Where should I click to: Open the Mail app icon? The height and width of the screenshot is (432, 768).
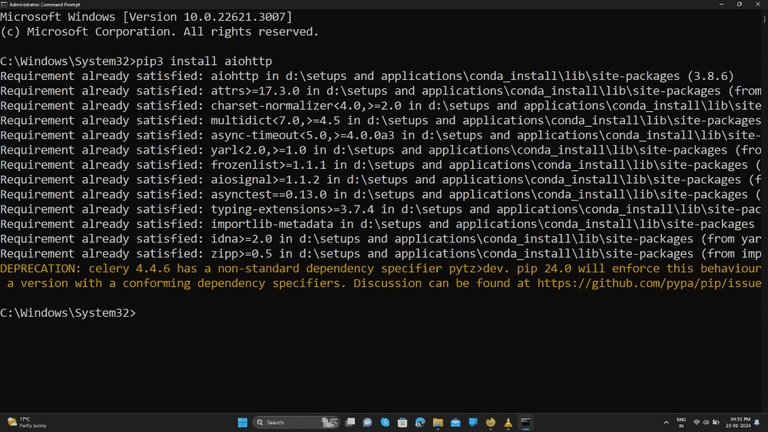click(456, 422)
